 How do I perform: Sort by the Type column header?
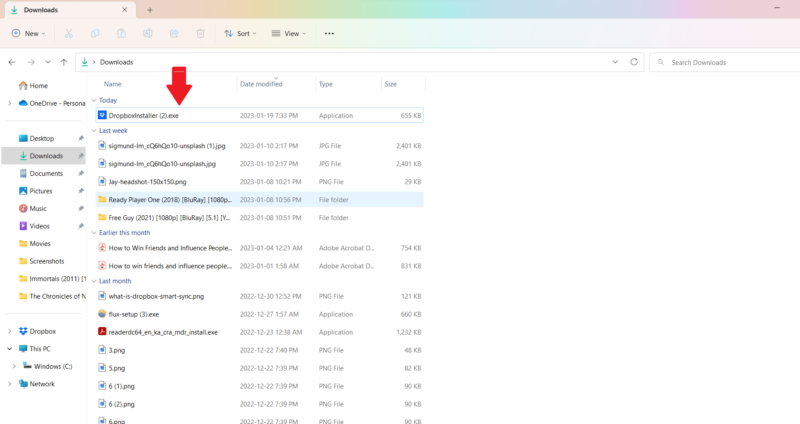tap(326, 84)
